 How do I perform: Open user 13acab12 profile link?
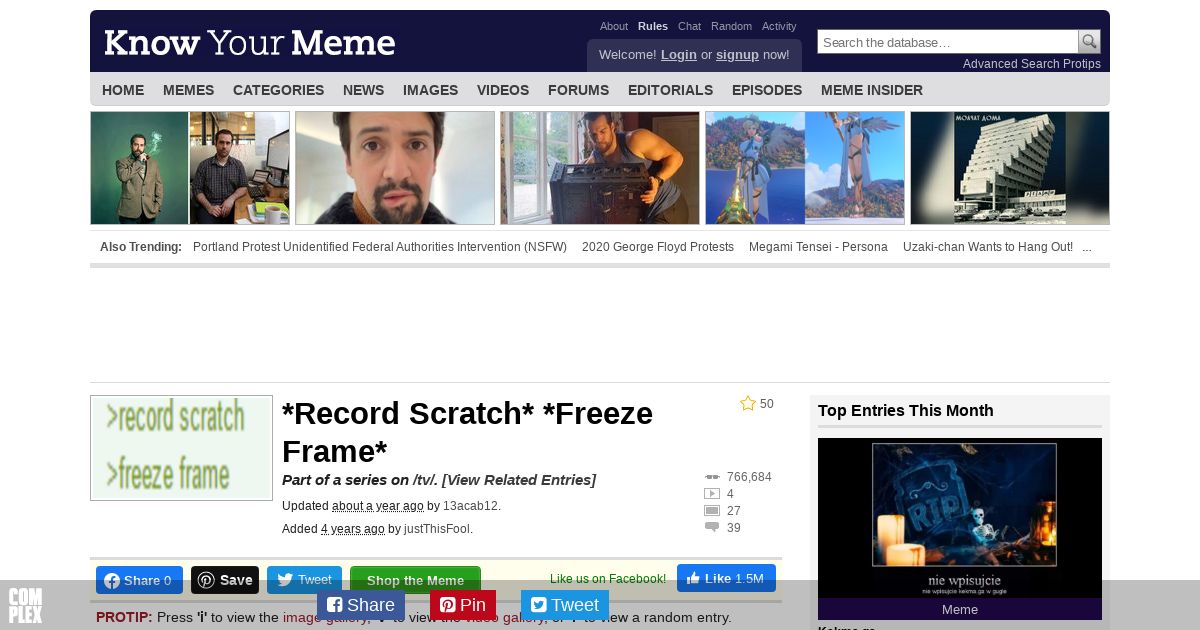click(471, 506)
